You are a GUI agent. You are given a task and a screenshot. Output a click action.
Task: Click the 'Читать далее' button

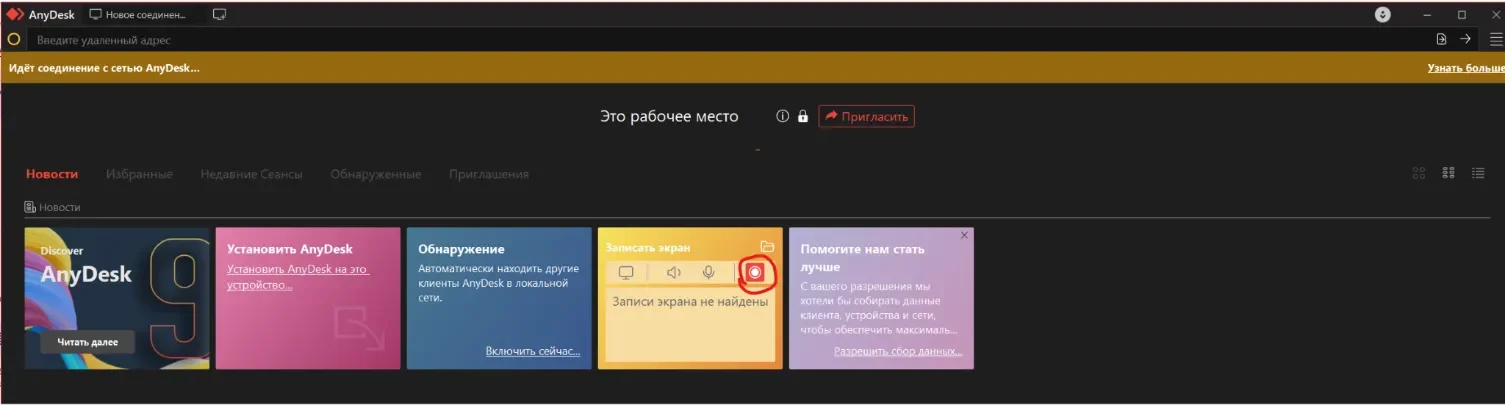coord(88,342)
